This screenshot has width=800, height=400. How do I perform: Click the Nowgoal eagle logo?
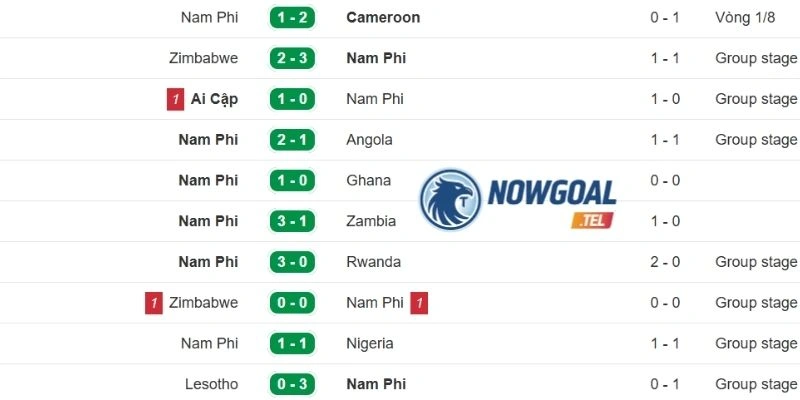pyautogui.click(x=450, y=199)
